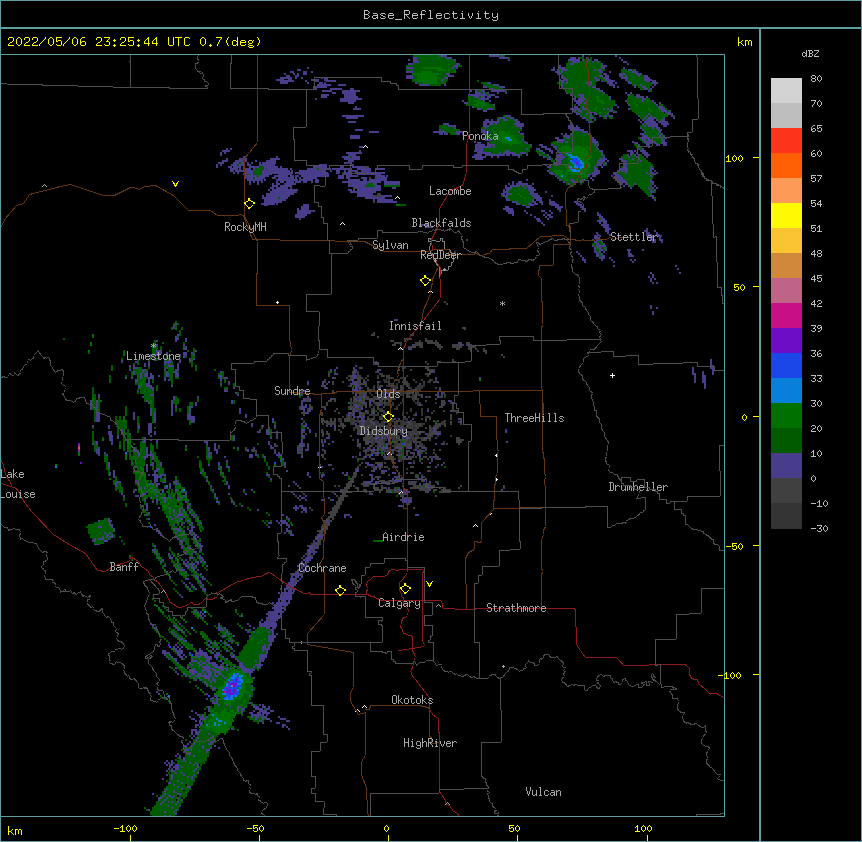
Task: Click the RedDeer city label
Action: coord(440,255)
